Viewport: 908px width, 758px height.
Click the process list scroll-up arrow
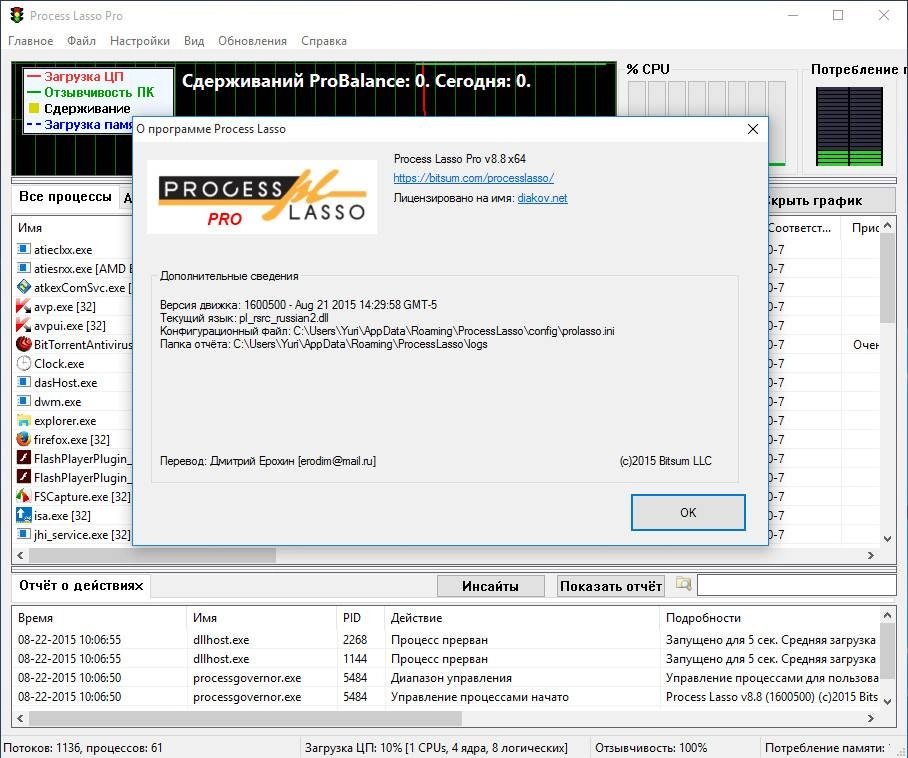(888, 225)
